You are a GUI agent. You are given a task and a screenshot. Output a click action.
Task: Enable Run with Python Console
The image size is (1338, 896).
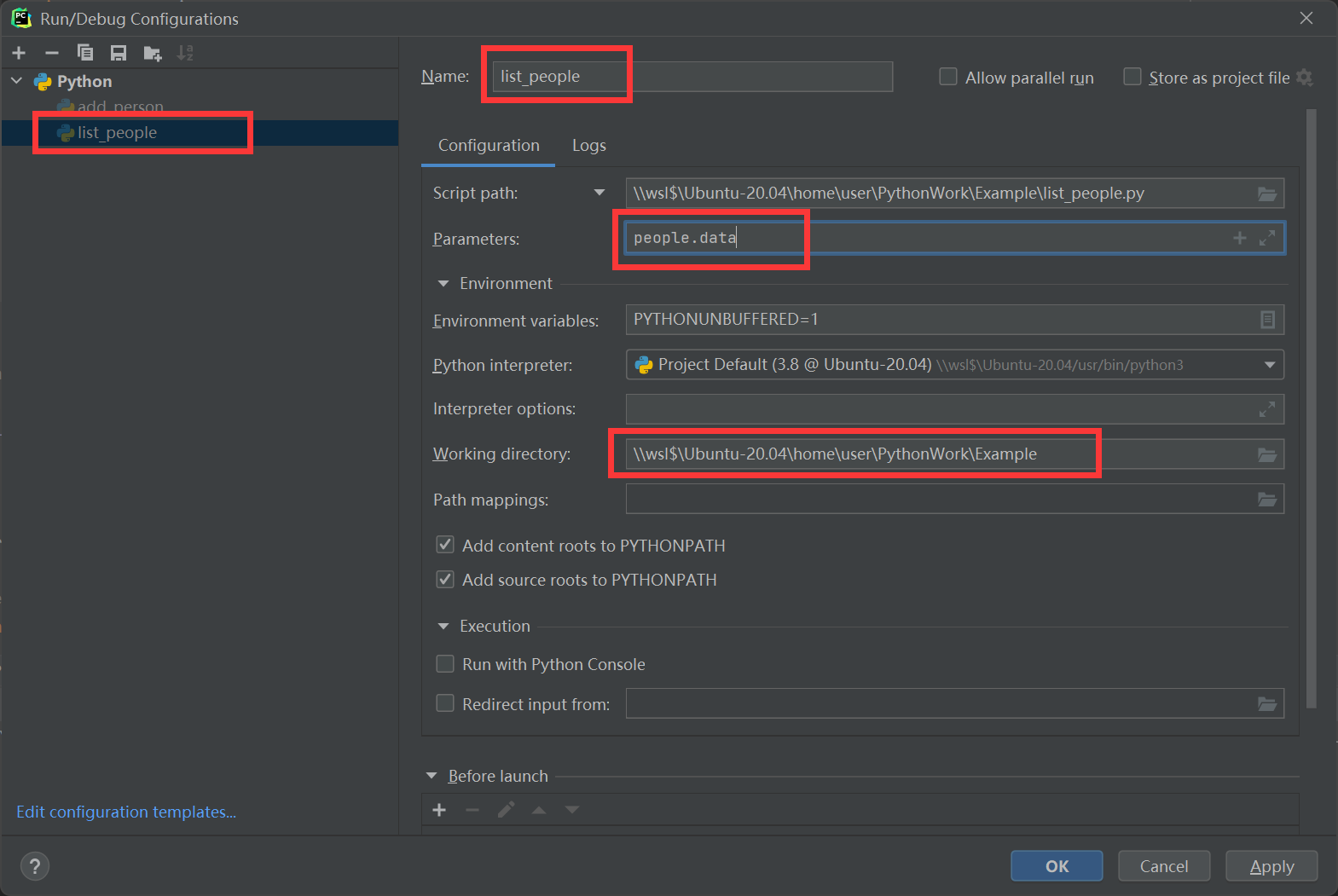[x=445, y=663]
